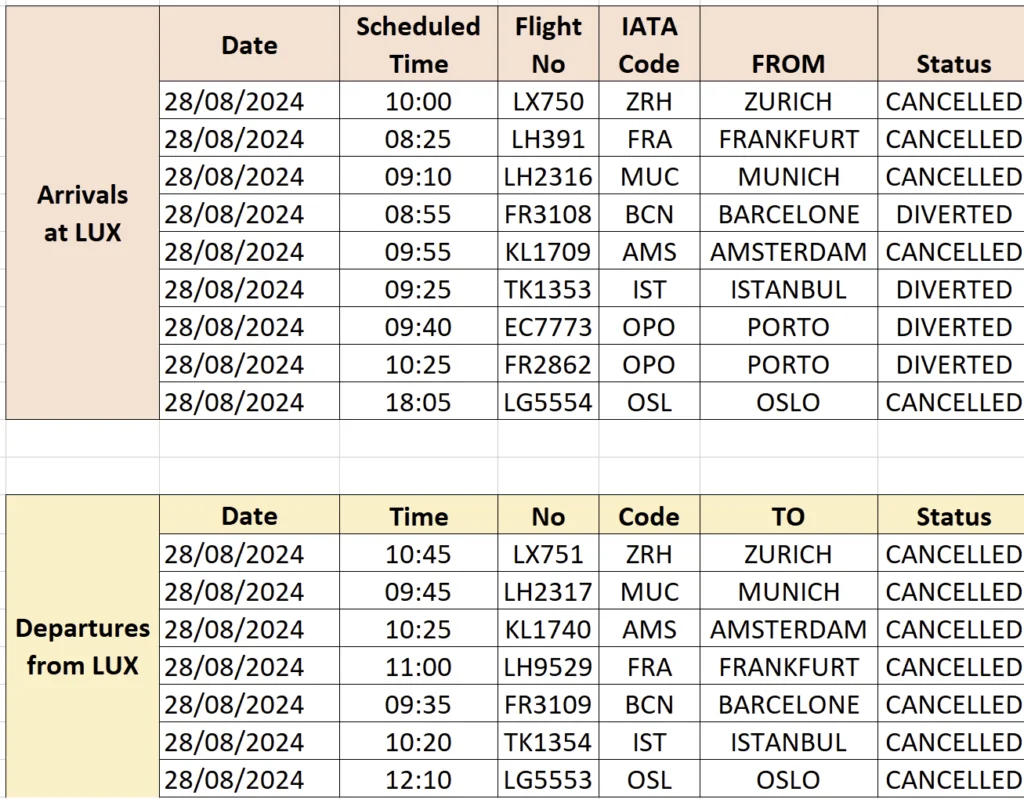Click the EC7773 flight number cell
1024x799 pixels.
click(x=548, y=327)
